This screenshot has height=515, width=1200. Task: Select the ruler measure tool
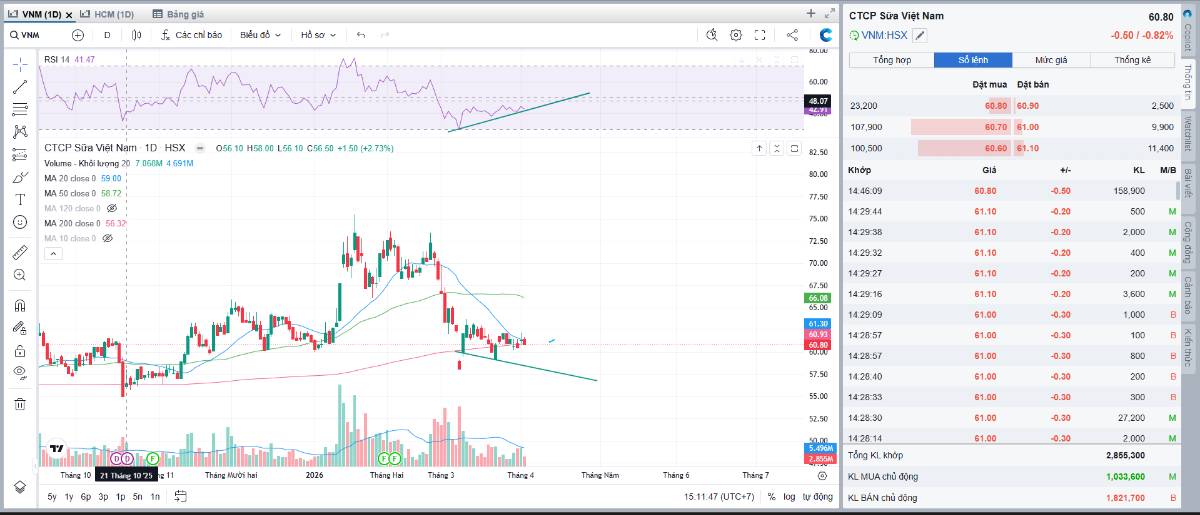pos(20,252)
